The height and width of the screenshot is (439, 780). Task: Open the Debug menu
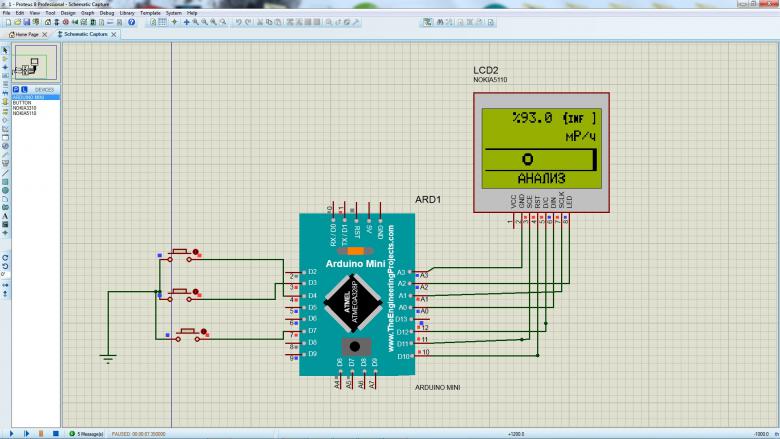click(x=106, y=13)
